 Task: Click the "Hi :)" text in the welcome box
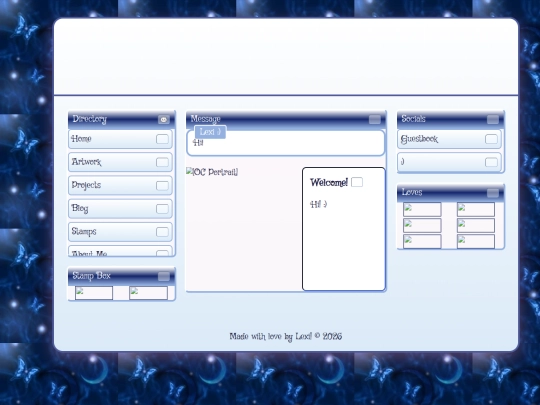tap(319, 204)
